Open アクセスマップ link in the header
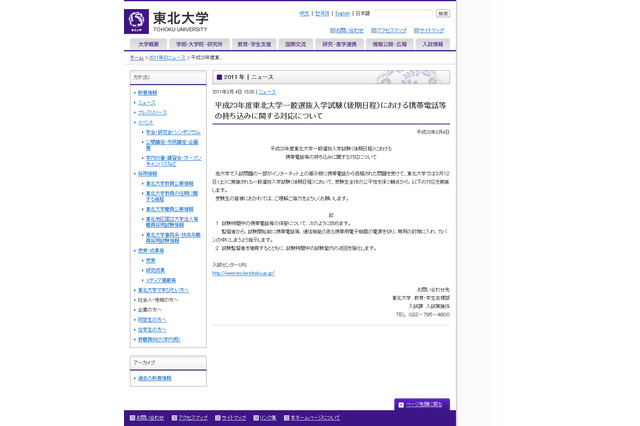Screen dimensions: 640x426 click(391, 30)
